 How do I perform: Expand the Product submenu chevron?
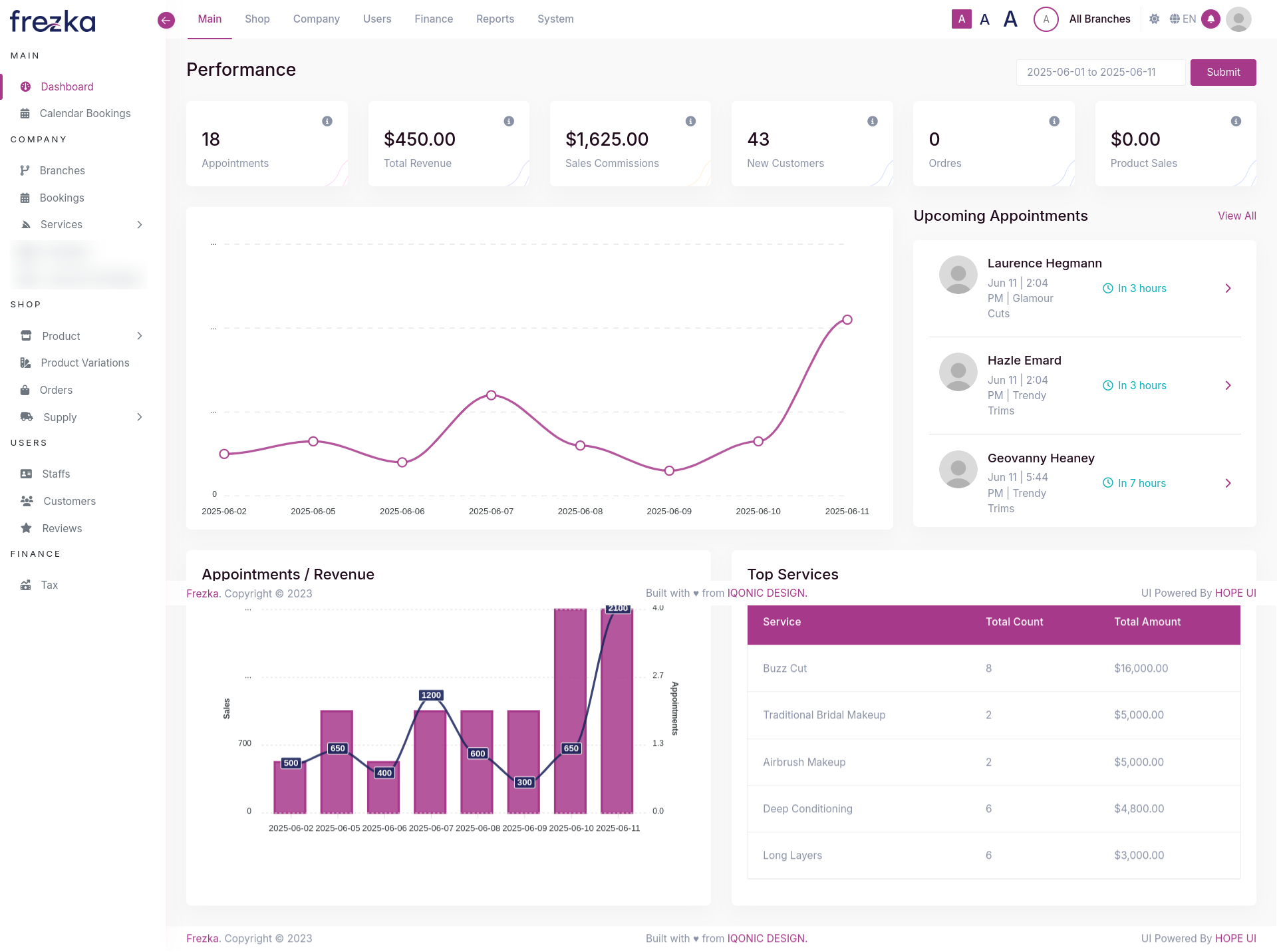coord(140,336)
